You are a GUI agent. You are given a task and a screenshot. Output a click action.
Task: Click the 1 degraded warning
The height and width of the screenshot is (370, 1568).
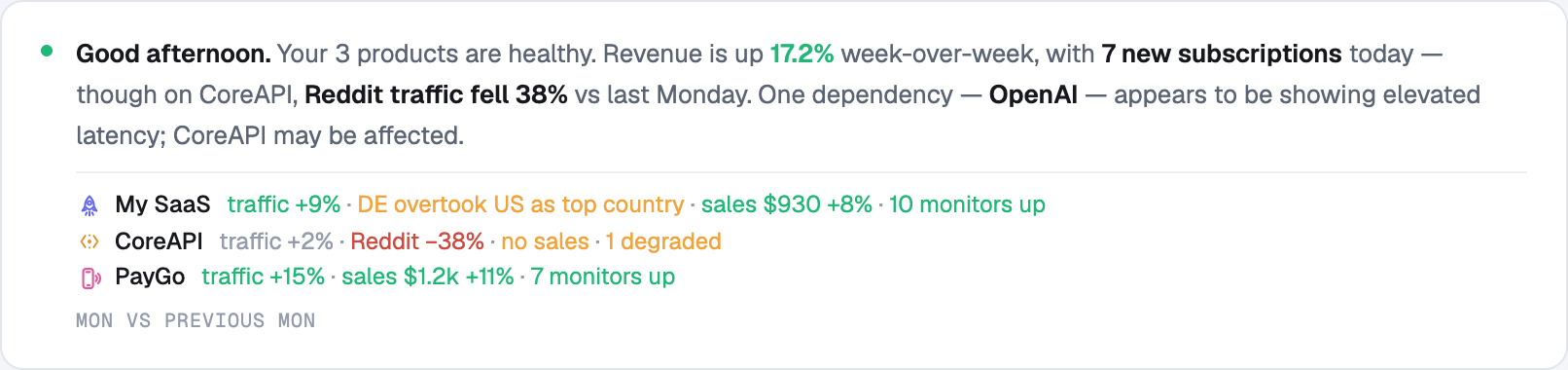663,241
